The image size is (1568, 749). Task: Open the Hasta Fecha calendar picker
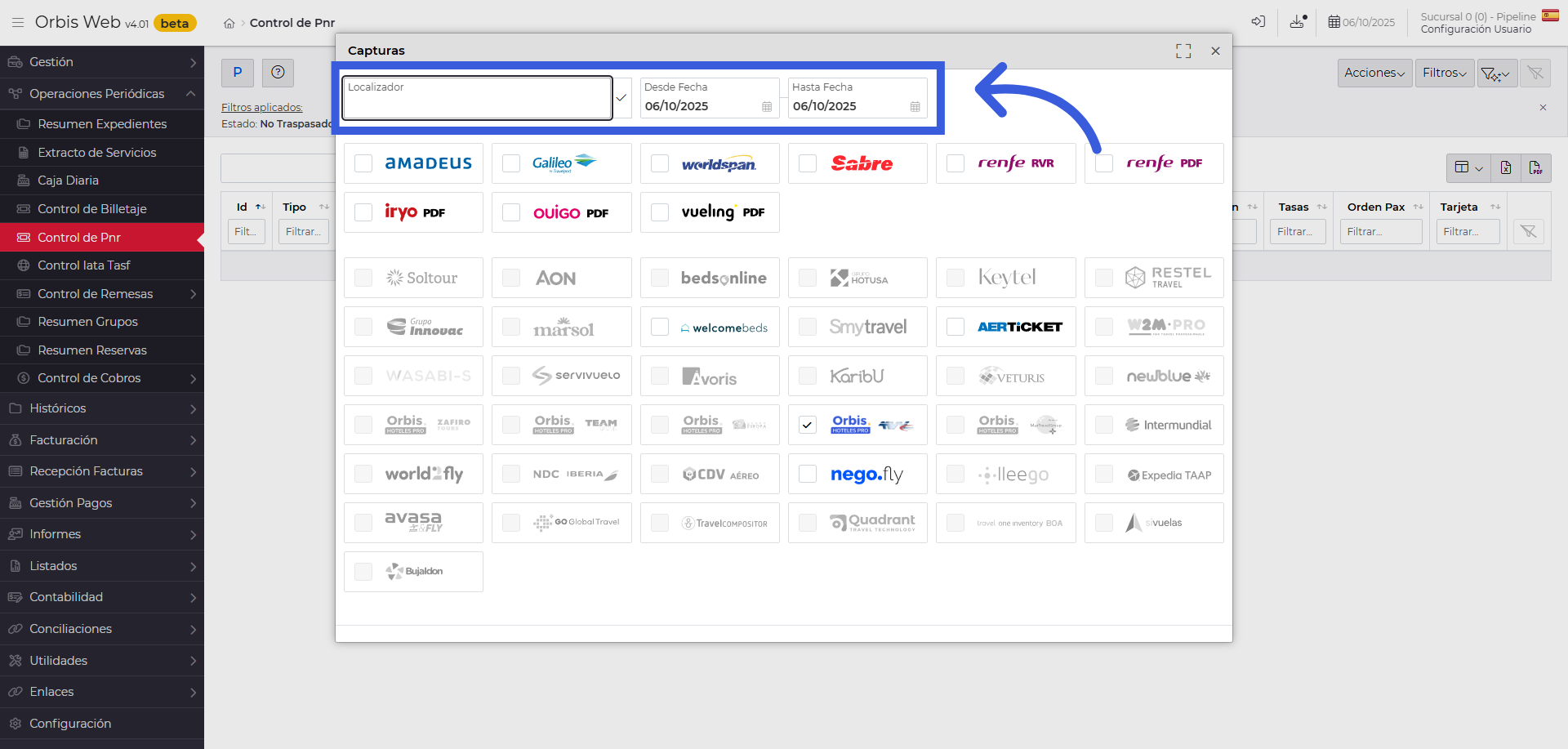pos(915,107)
